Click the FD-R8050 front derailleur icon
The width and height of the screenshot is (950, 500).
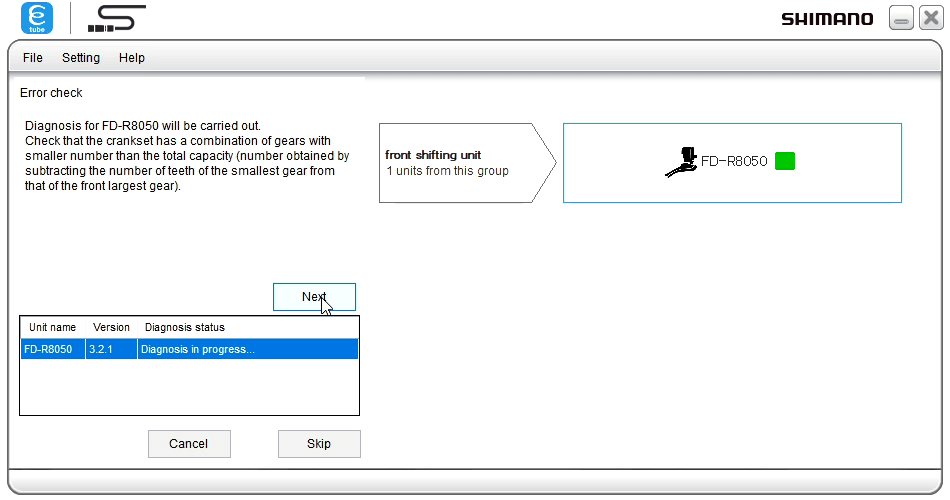click(681, 162)
